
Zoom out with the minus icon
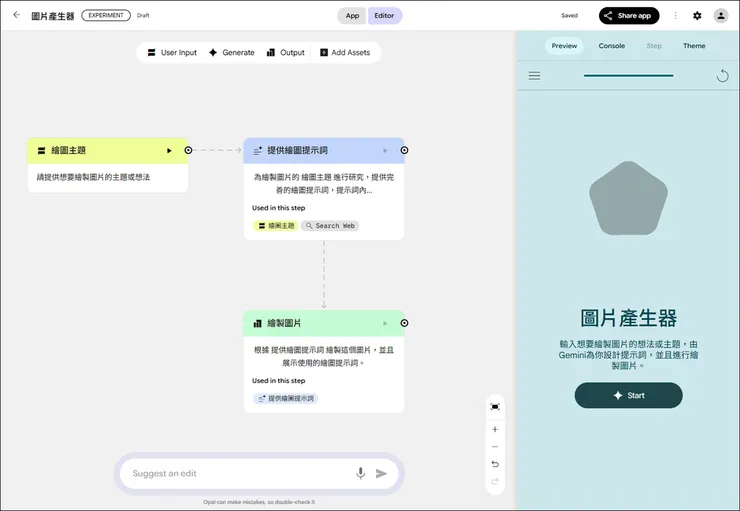point(495,447)
